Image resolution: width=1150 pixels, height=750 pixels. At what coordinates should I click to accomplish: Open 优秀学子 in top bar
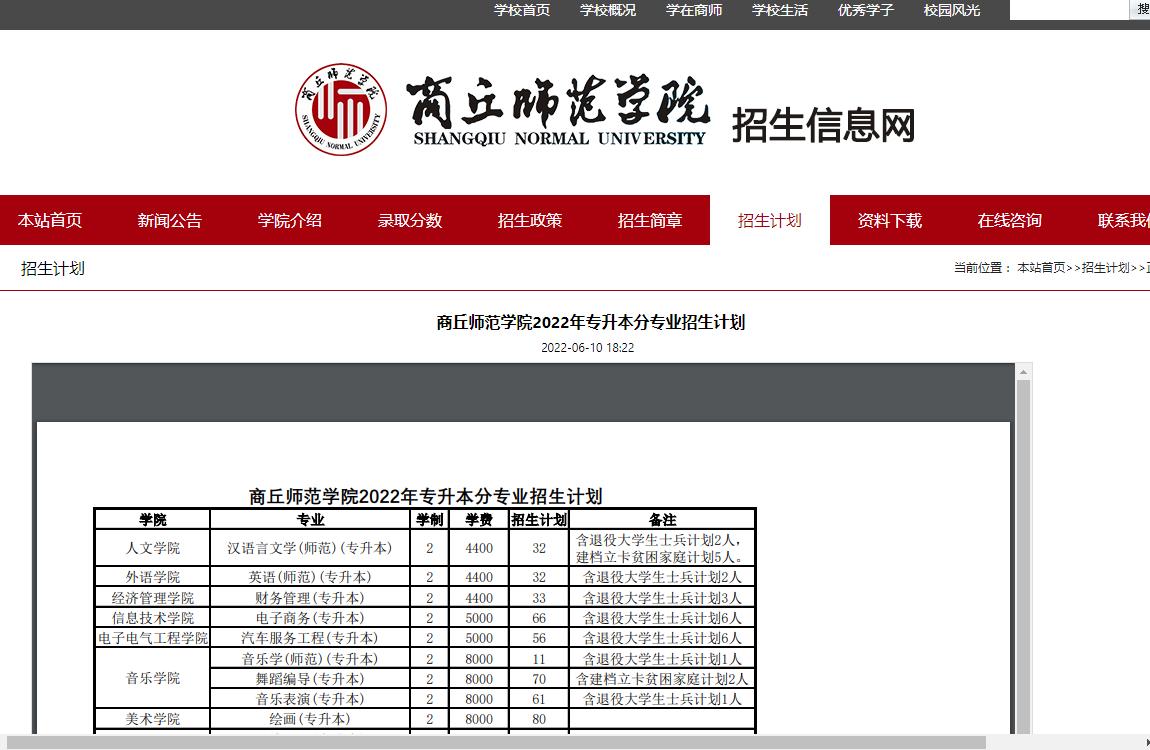(x=865, y=10)
